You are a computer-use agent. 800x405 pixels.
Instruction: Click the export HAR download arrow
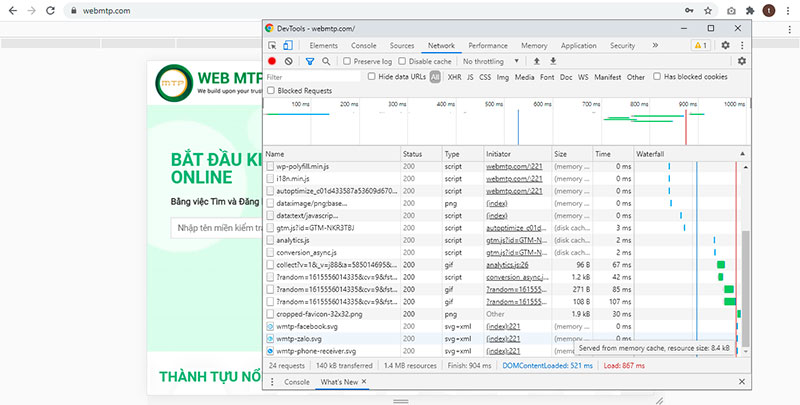click(x=552, y=62)
